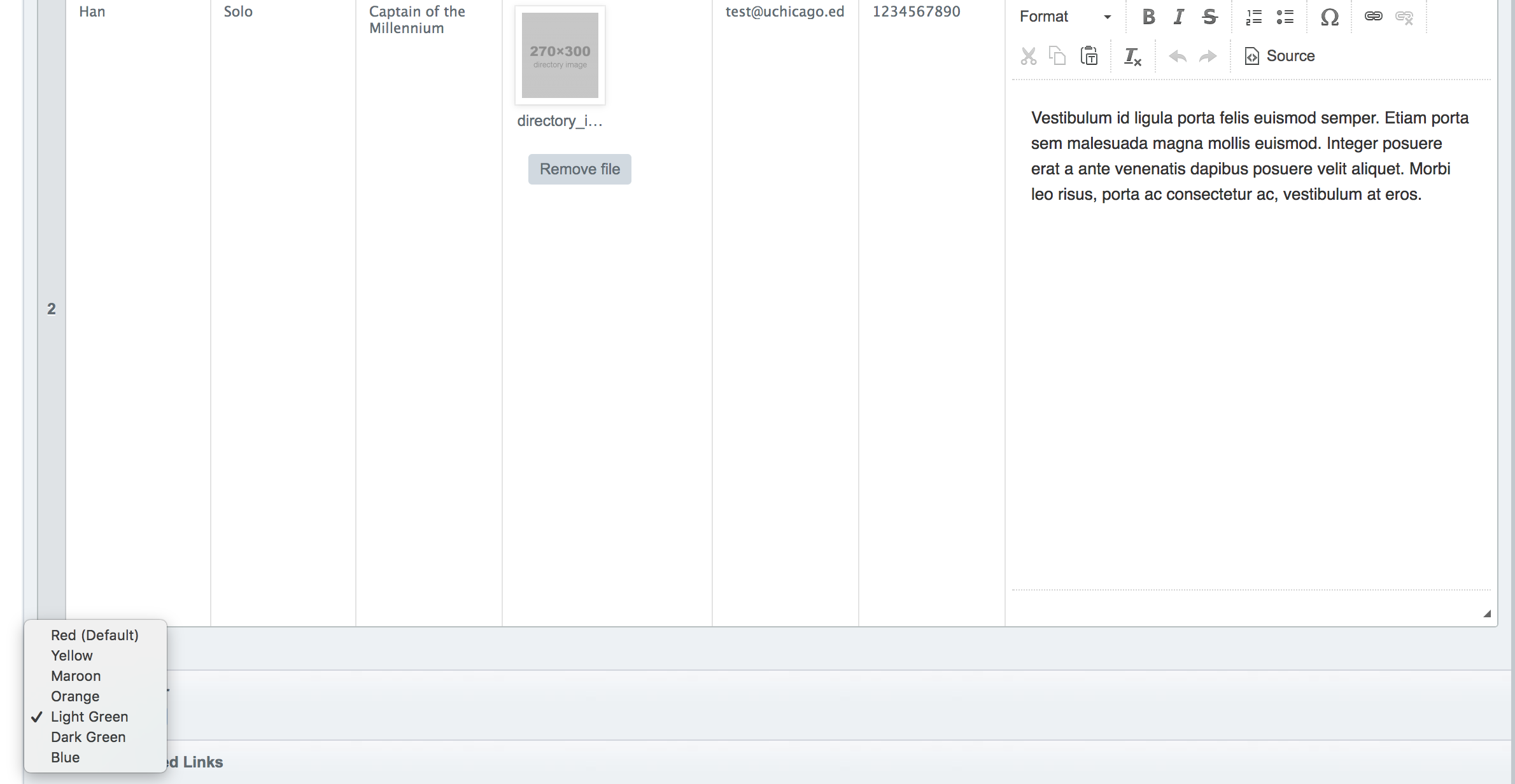Click the insert link icon
Image resolution: width=1515 pixels, height=784 pixels.
(x=1373, y=17)
